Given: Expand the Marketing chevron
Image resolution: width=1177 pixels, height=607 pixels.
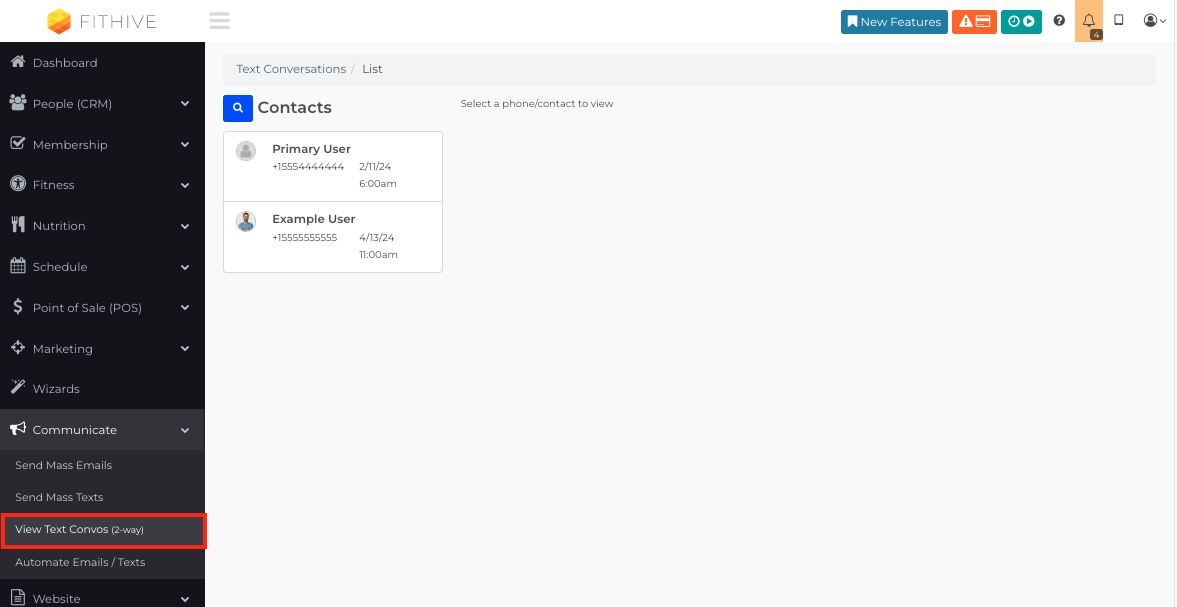Looking at the screenshot, I should click(x=185, y=348).
